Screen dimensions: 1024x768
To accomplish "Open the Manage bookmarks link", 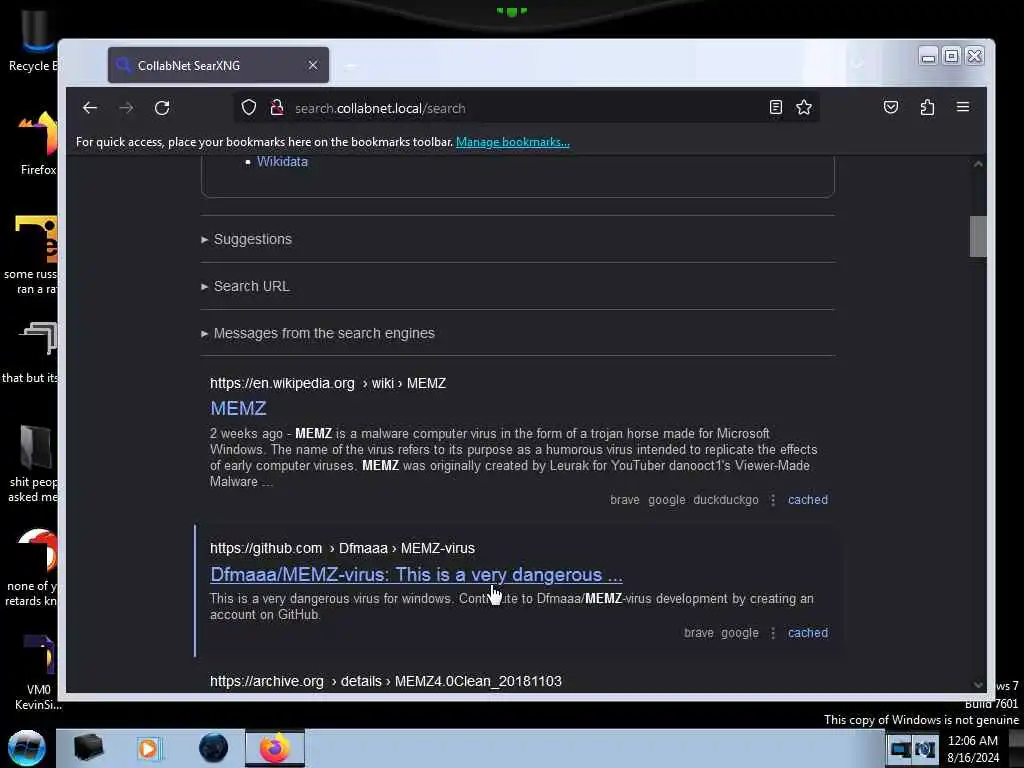I will [x=513, y=142].
